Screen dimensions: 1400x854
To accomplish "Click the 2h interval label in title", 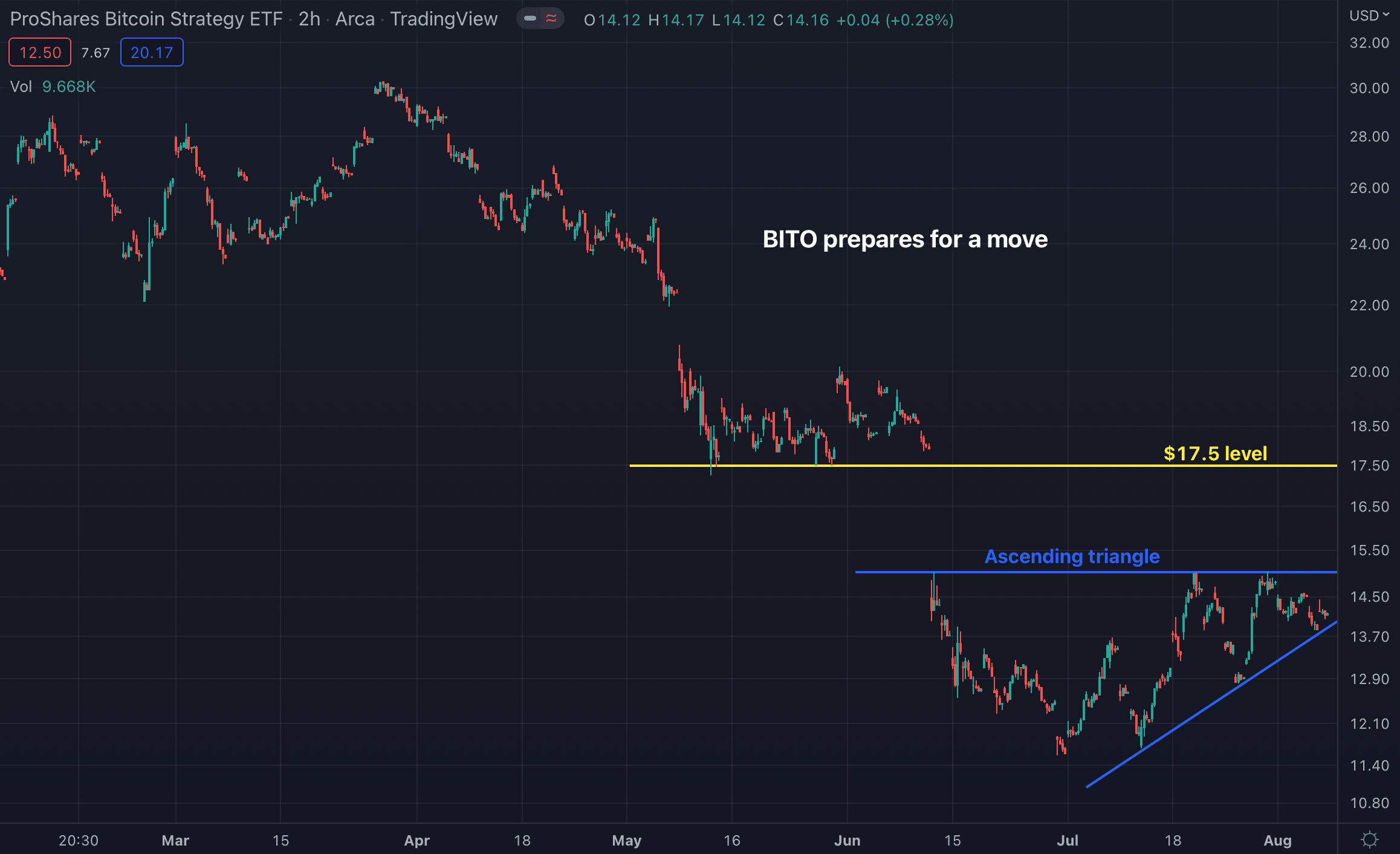I will point(309,19).
